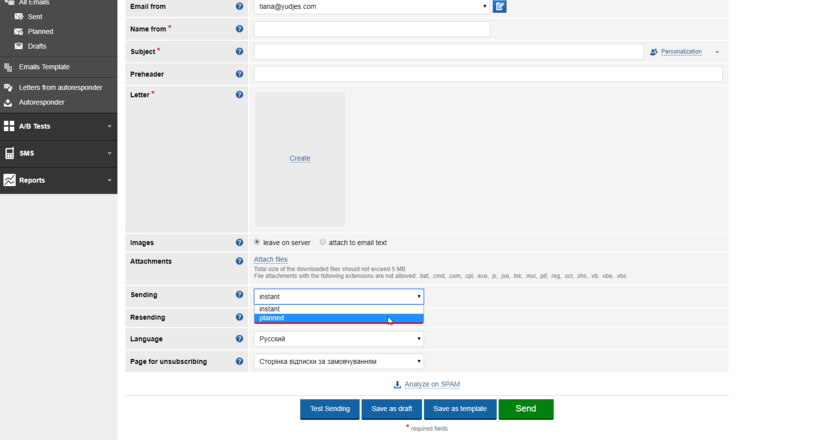
Task: Open help icon for Images
Action: point(239,242)
